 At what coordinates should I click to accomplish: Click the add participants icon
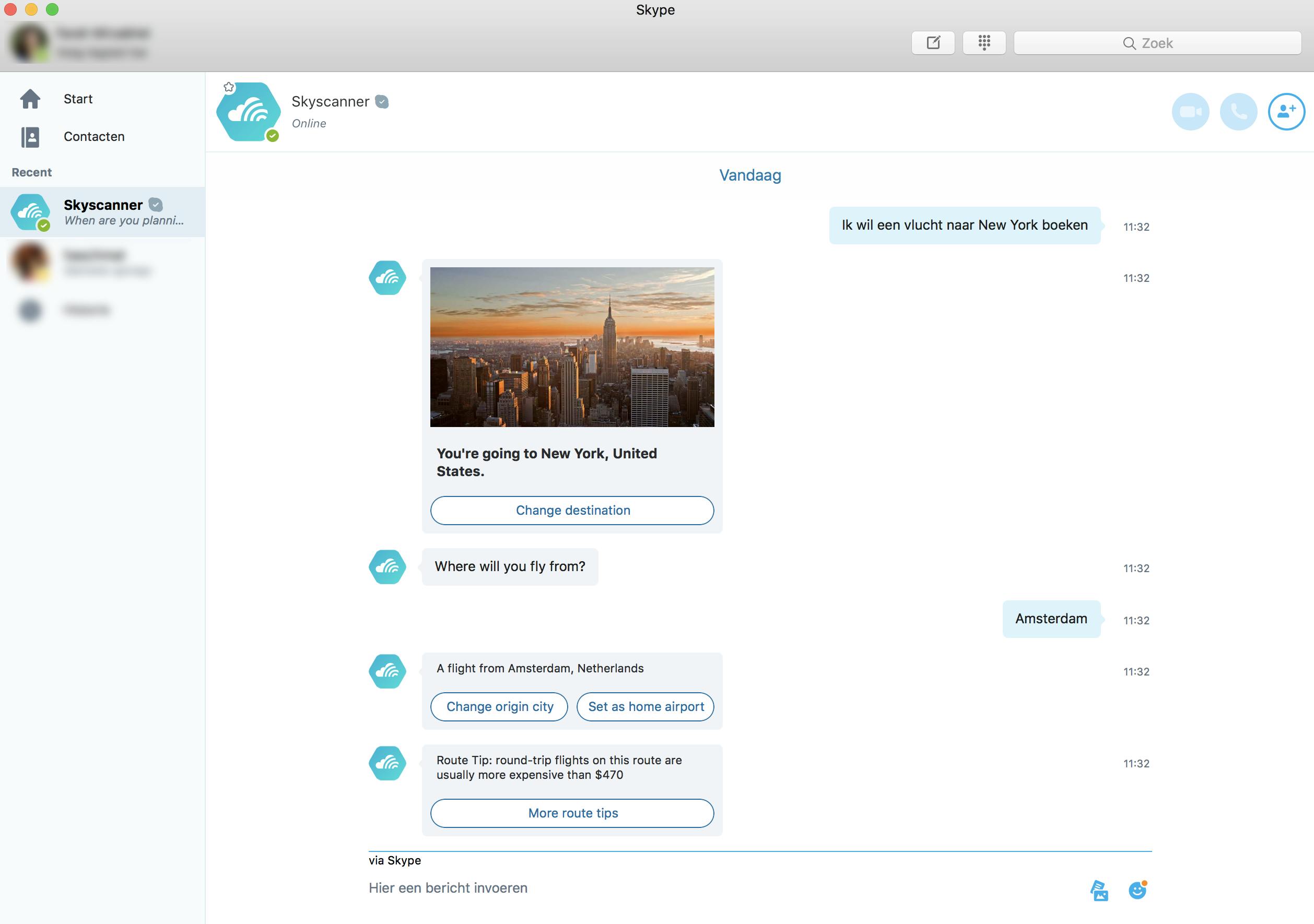point(1286,112)
